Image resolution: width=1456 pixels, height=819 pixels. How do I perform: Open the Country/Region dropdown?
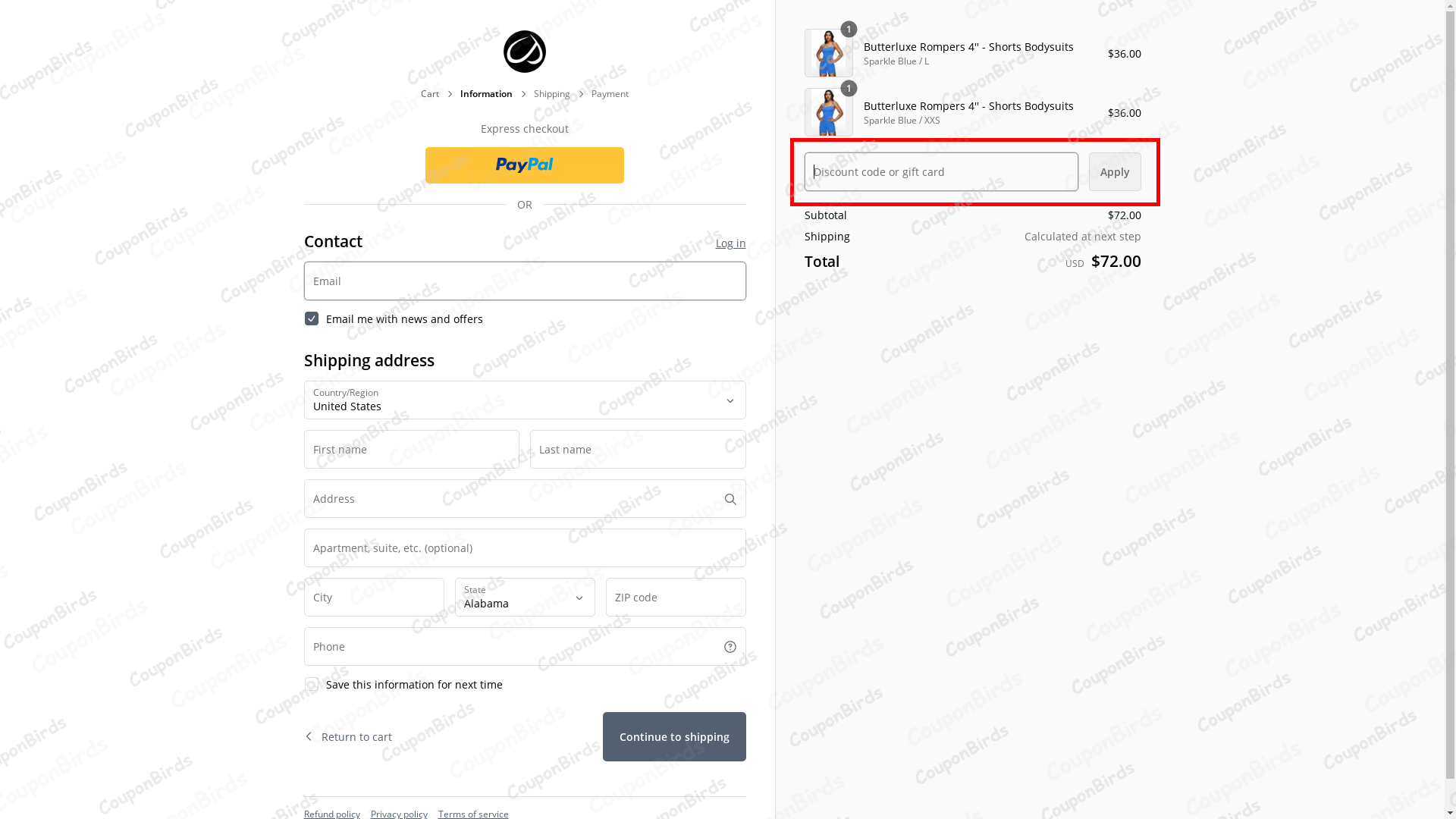524,400
